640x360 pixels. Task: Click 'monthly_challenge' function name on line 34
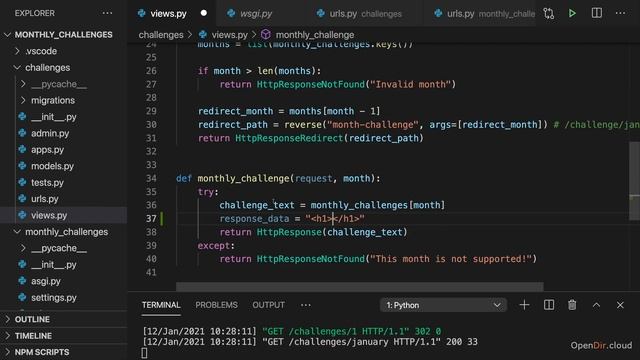243,178
